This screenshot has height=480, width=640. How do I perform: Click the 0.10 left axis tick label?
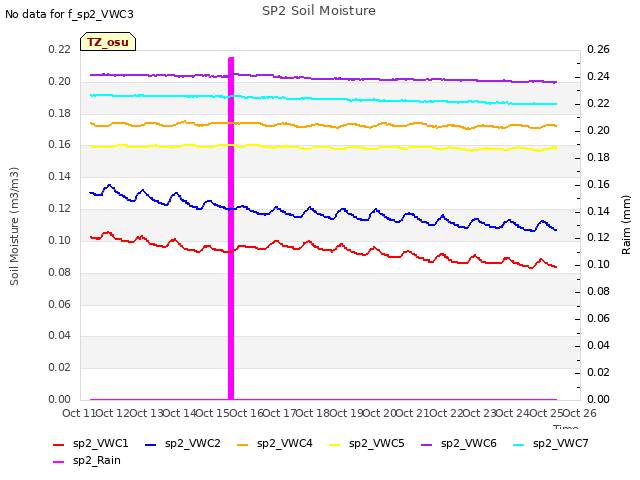click(x=60, y=240)
